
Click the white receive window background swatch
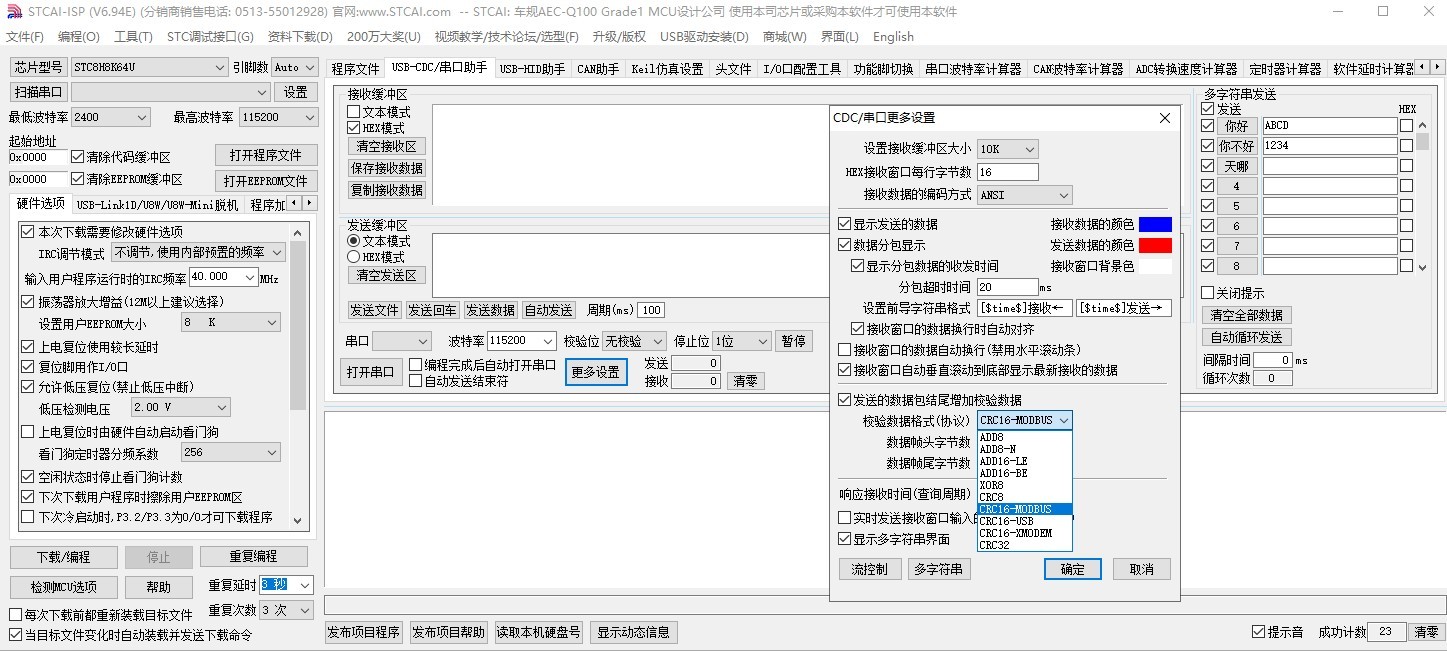[1155, 266]
